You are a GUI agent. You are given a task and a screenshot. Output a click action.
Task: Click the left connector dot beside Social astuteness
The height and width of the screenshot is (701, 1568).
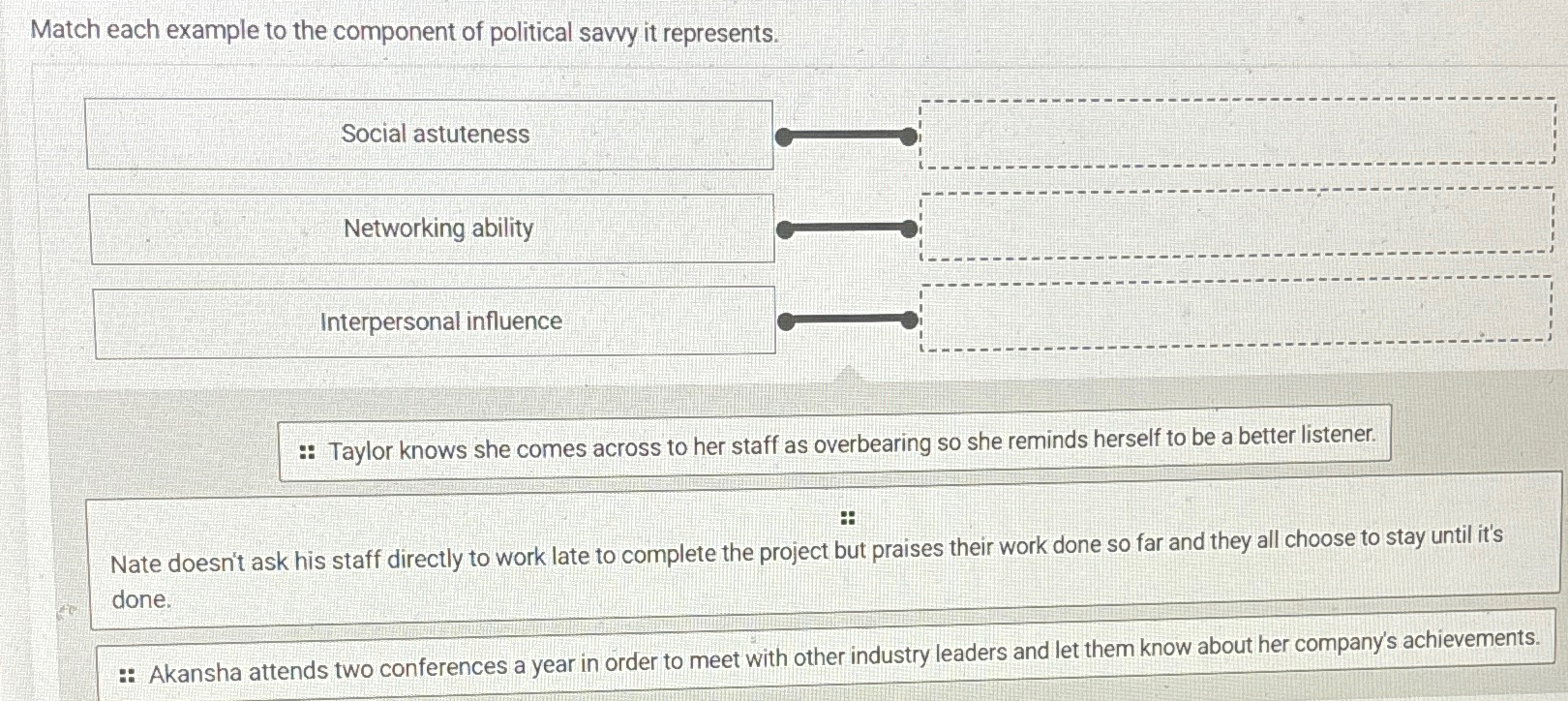pyautogui.click(x=785, y=136)
